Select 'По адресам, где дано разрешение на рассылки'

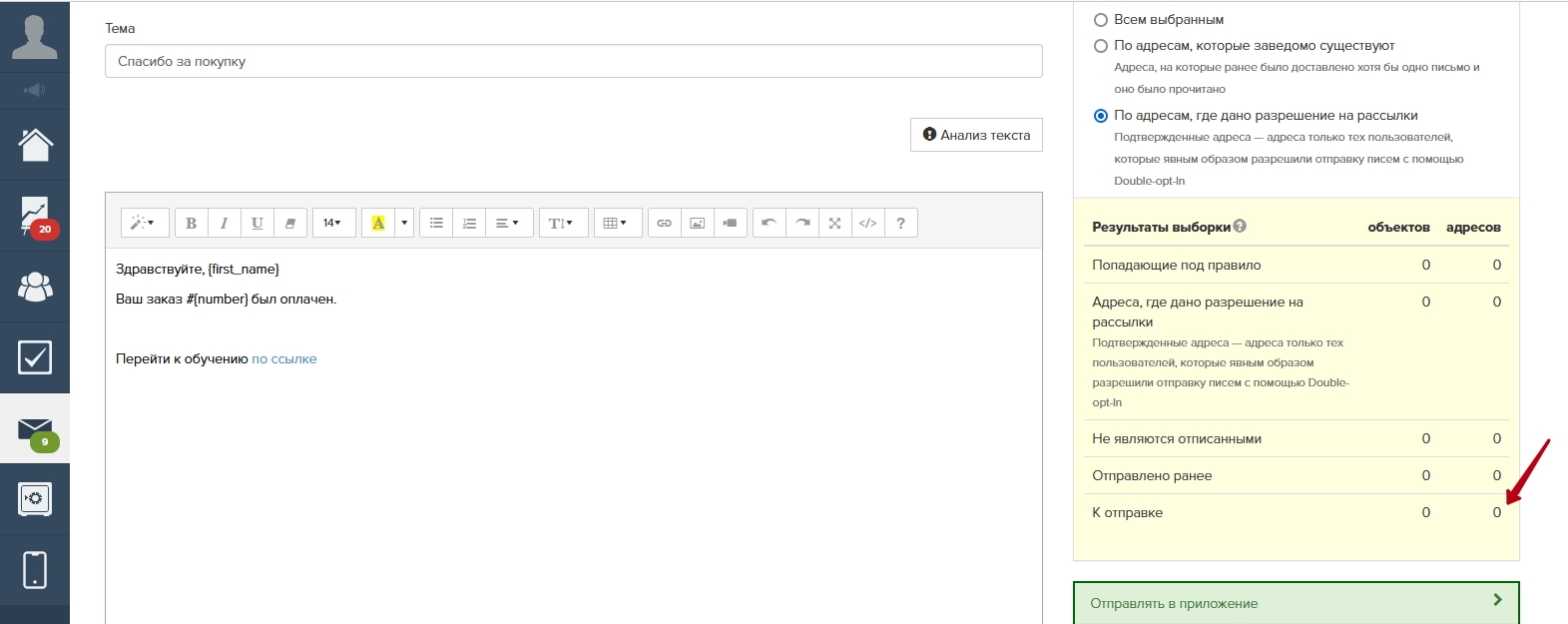pyautogui.click(x=1101, y=116)
